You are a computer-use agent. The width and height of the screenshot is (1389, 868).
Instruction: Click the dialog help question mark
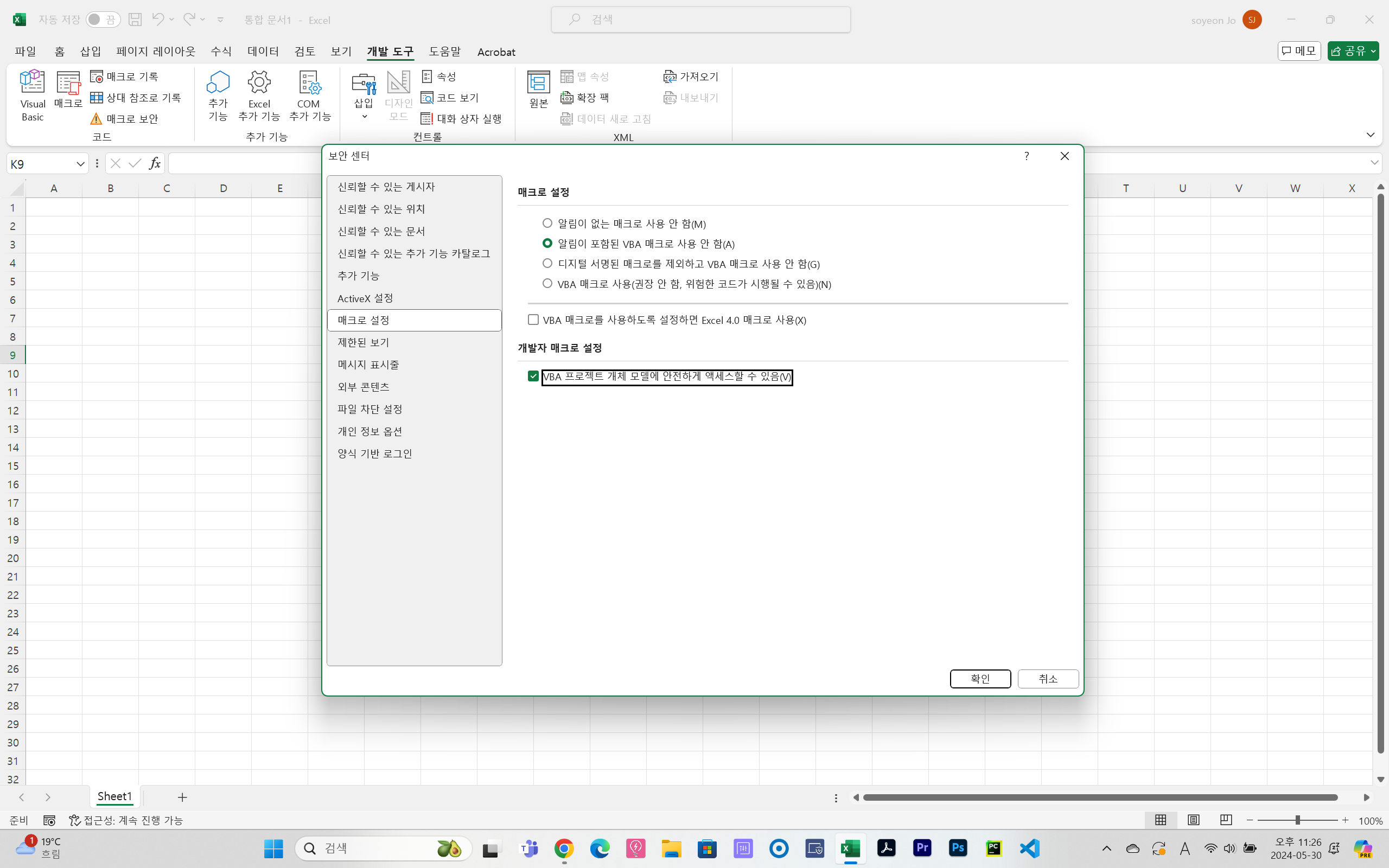coord(1026,156)
